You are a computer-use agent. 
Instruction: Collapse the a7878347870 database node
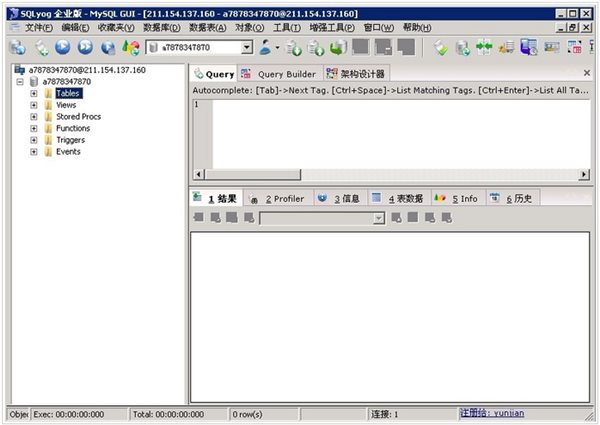(x=20, y=81)
